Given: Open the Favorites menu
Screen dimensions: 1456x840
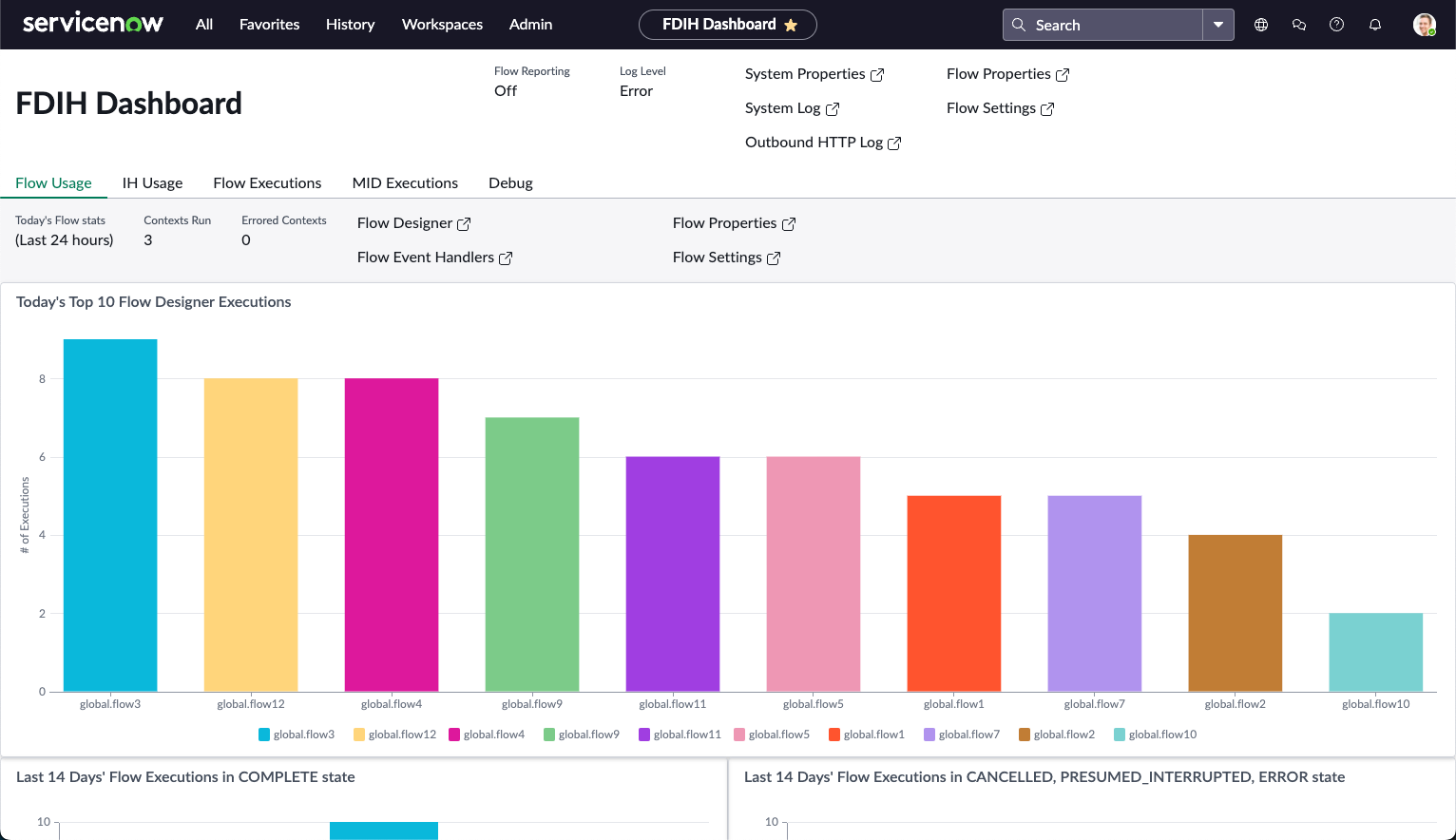Looking at the screenshot, I should coord(270,25).
